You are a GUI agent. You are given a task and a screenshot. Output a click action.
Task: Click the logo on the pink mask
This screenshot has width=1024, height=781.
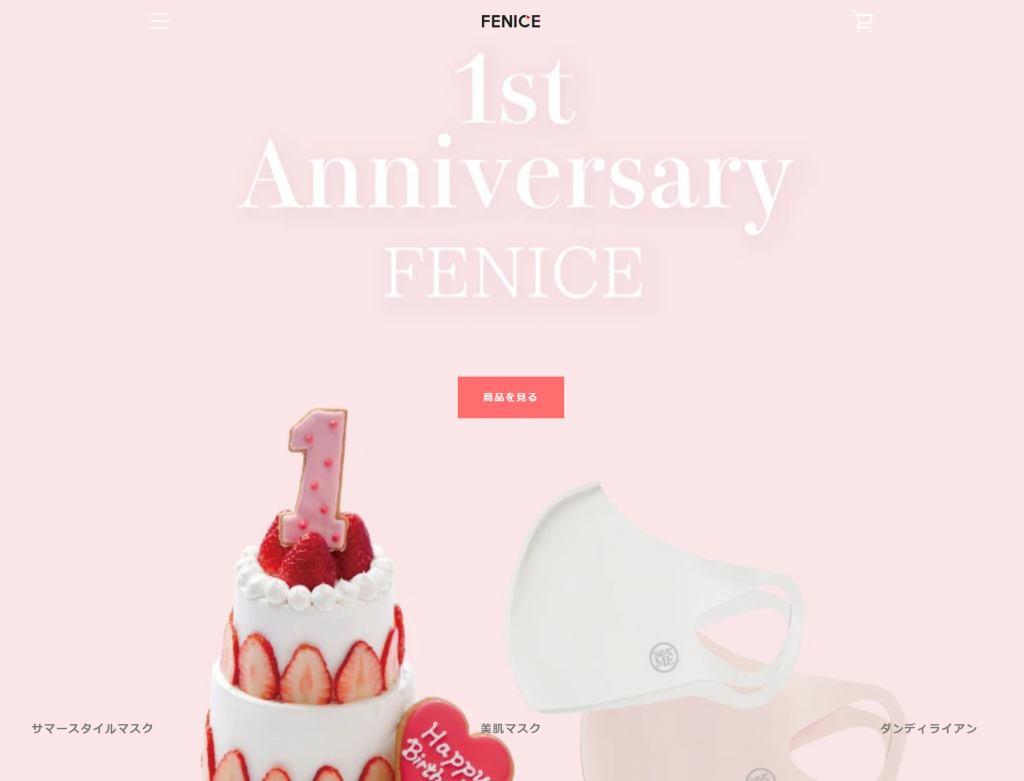[x=761, y=775]
